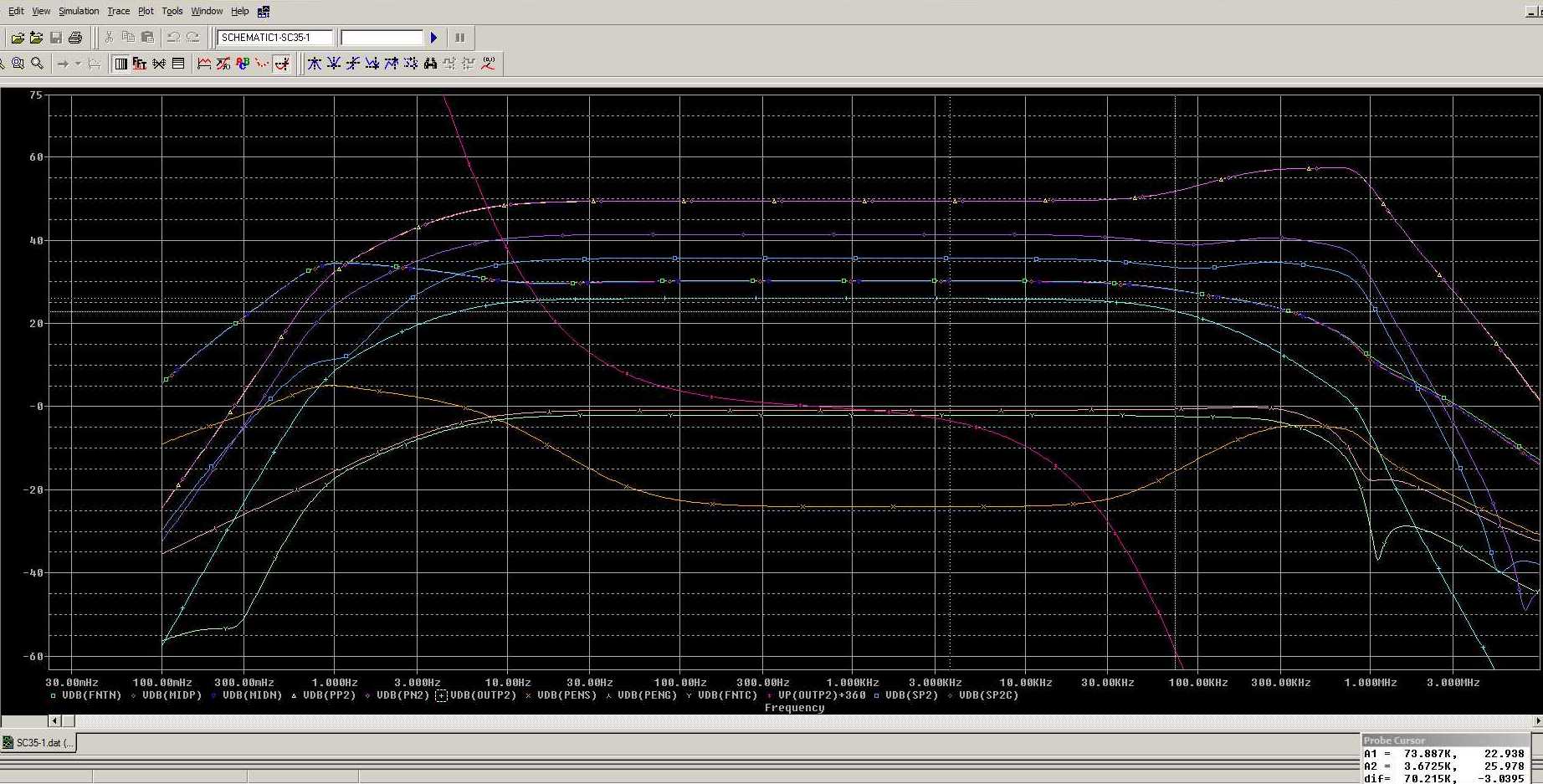Click the horizontal scrollbar right arrow

click(1537, 720)
